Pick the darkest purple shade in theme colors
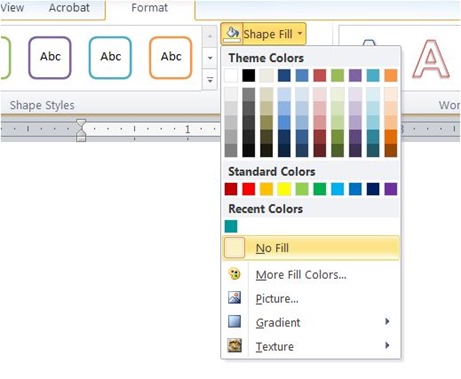 (x=355, y=150)
